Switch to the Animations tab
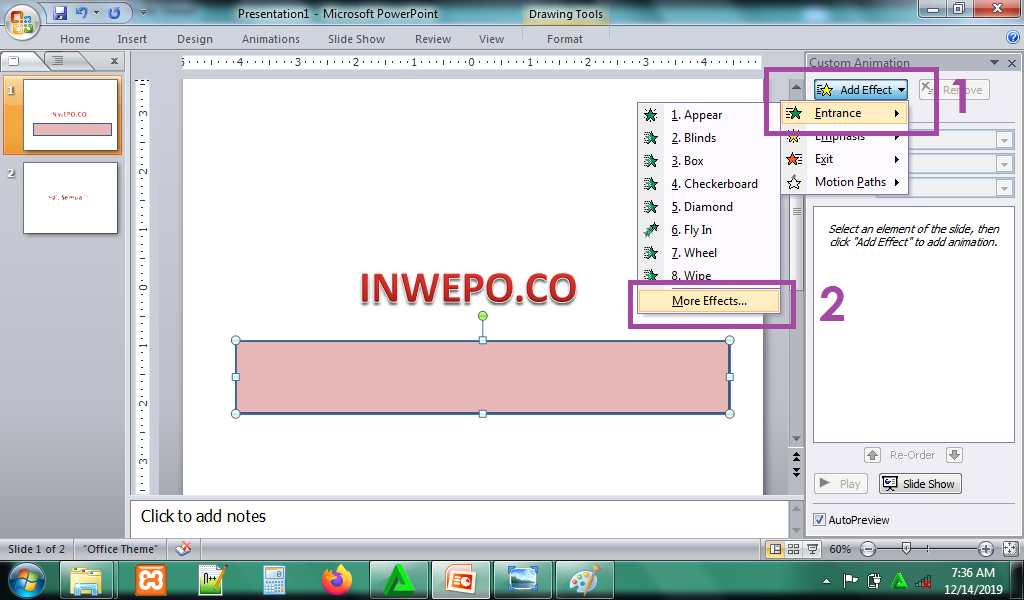 (270, 39)
